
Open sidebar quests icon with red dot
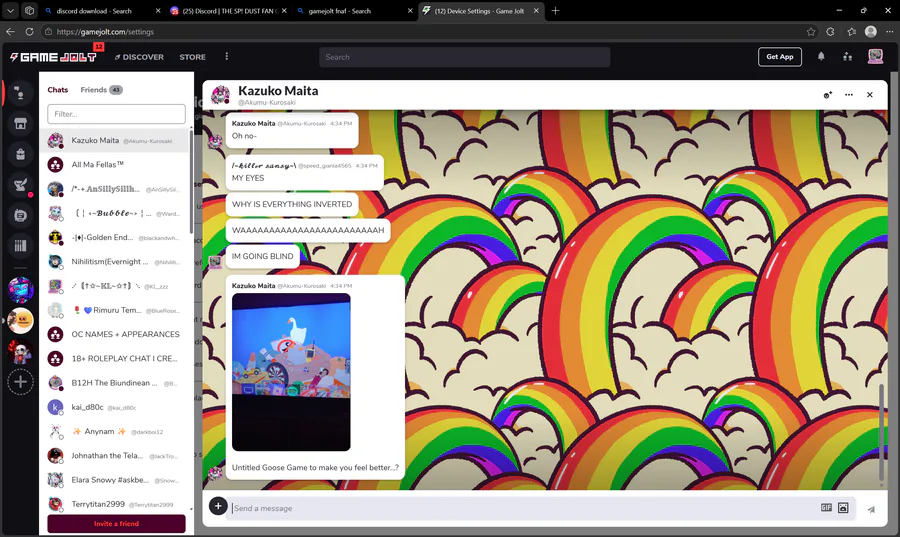[21, 185]
